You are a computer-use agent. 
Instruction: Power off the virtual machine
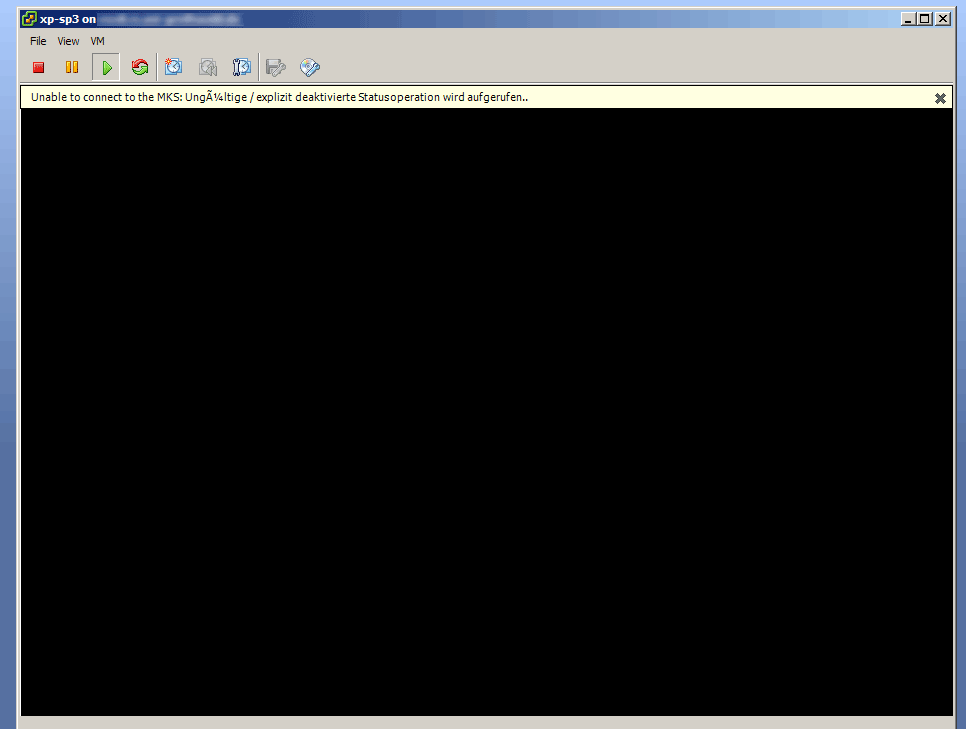[x=38, y=67]
